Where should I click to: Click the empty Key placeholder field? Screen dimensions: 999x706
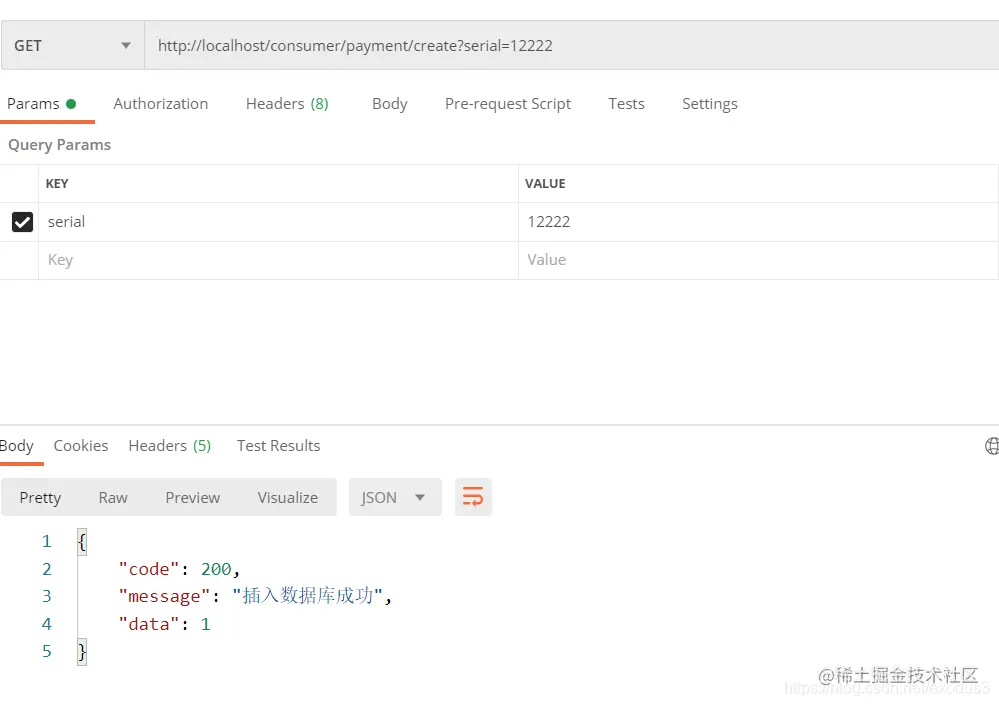pyautogui.click(x=278, y=260)
